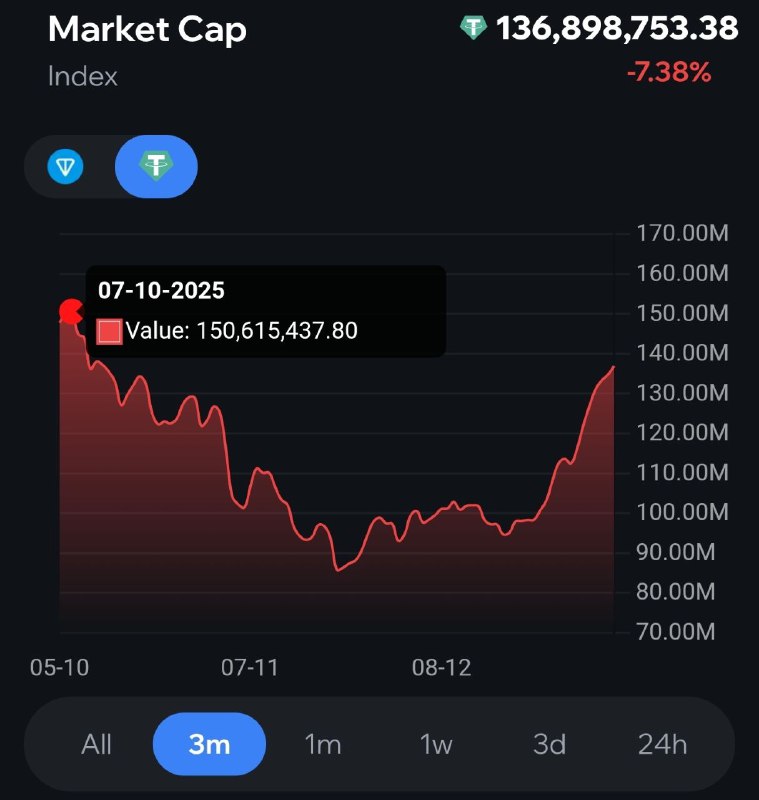Show the All time range
Screen dimensions: 759x800
pyautogui.click(x=96, y=744)
